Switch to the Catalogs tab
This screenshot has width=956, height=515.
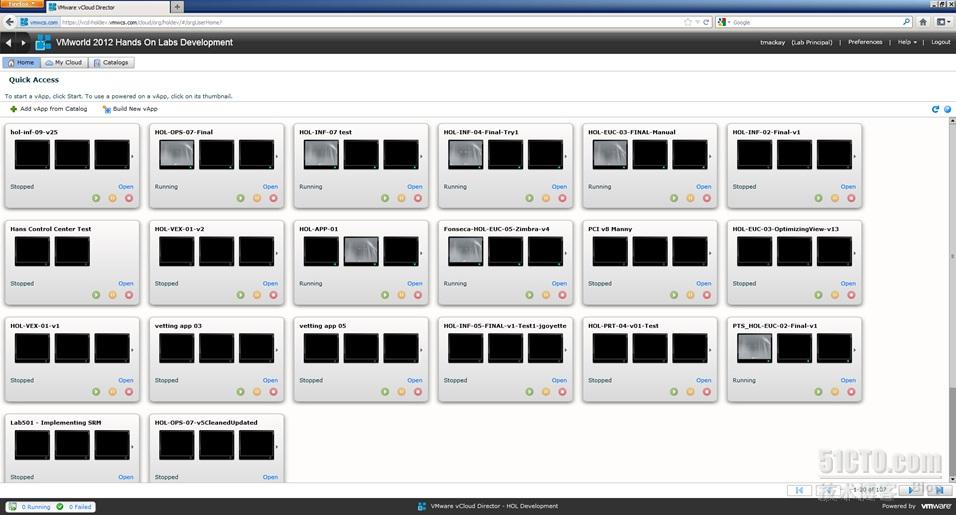[111, 62]
